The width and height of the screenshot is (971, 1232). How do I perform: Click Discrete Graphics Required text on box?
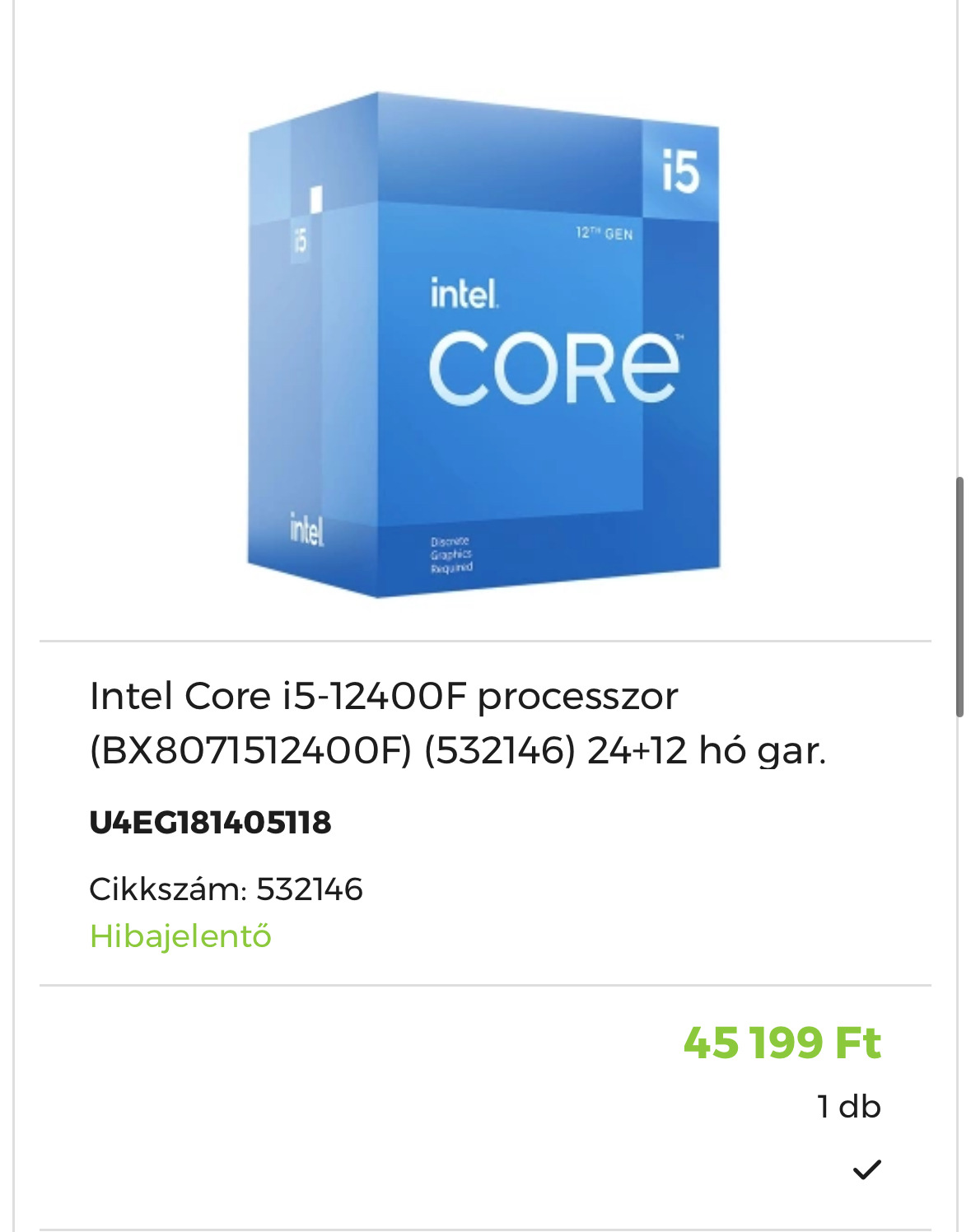(451, 554)
